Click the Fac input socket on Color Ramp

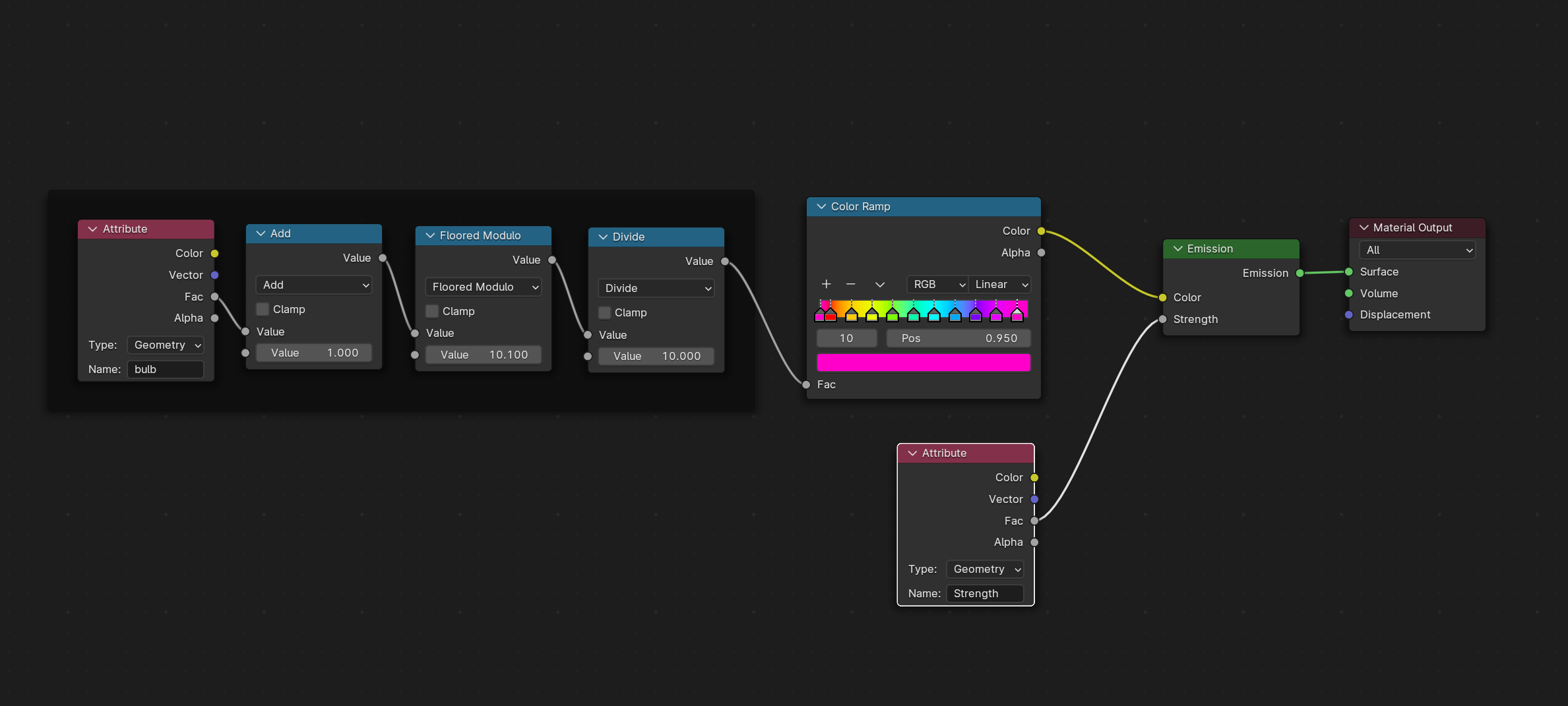point(806,384)
